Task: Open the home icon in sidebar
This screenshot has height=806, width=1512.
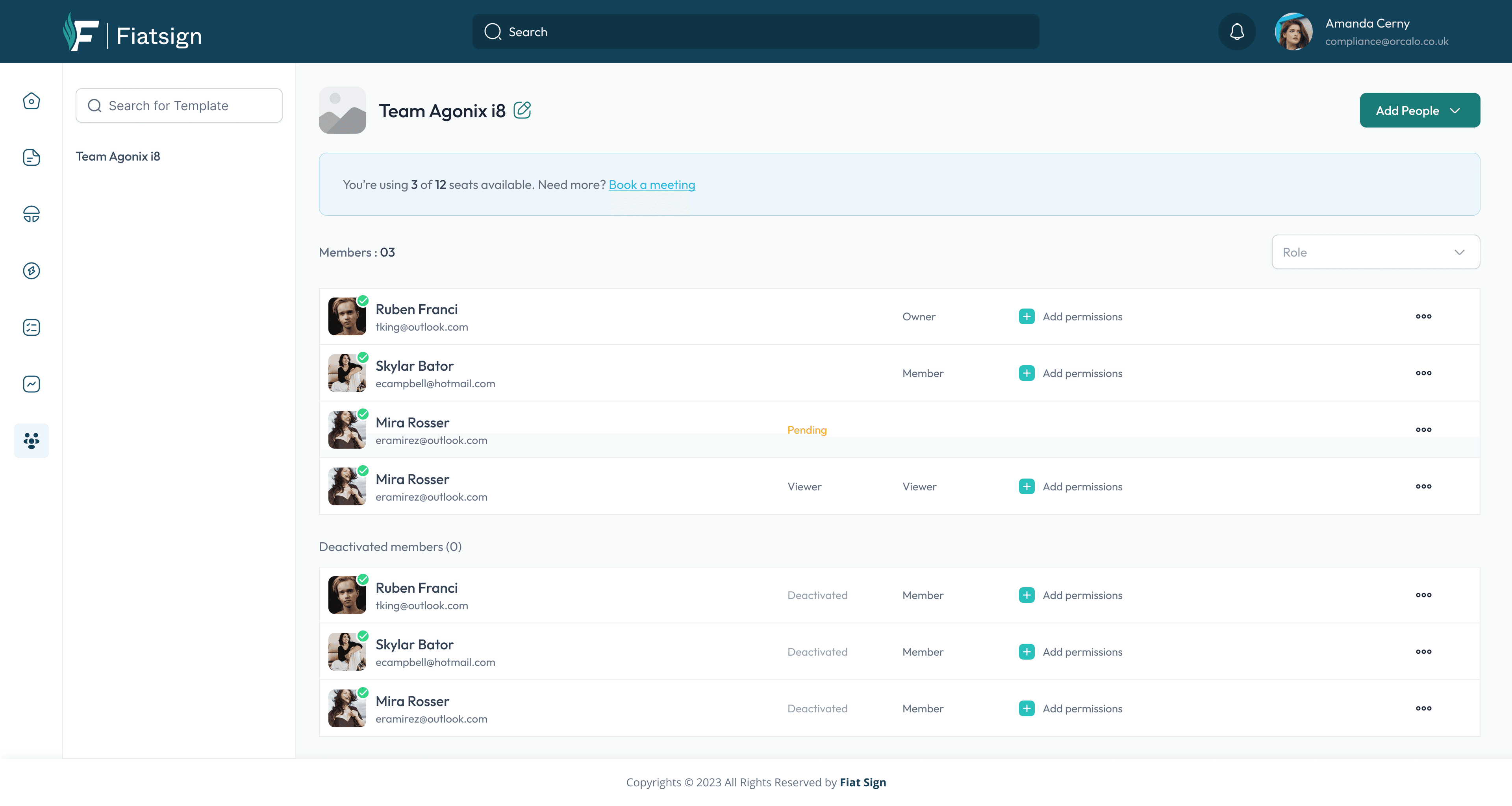Action: (x=31, y=101)
